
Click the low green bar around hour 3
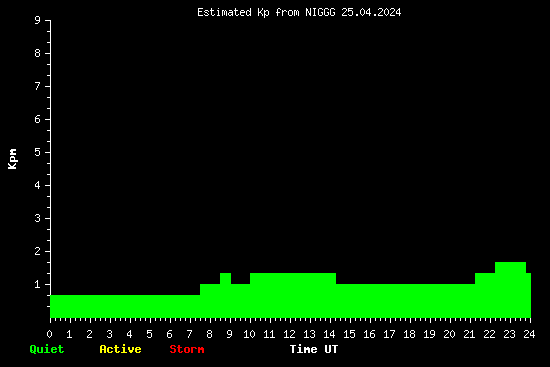pos(110,306)
